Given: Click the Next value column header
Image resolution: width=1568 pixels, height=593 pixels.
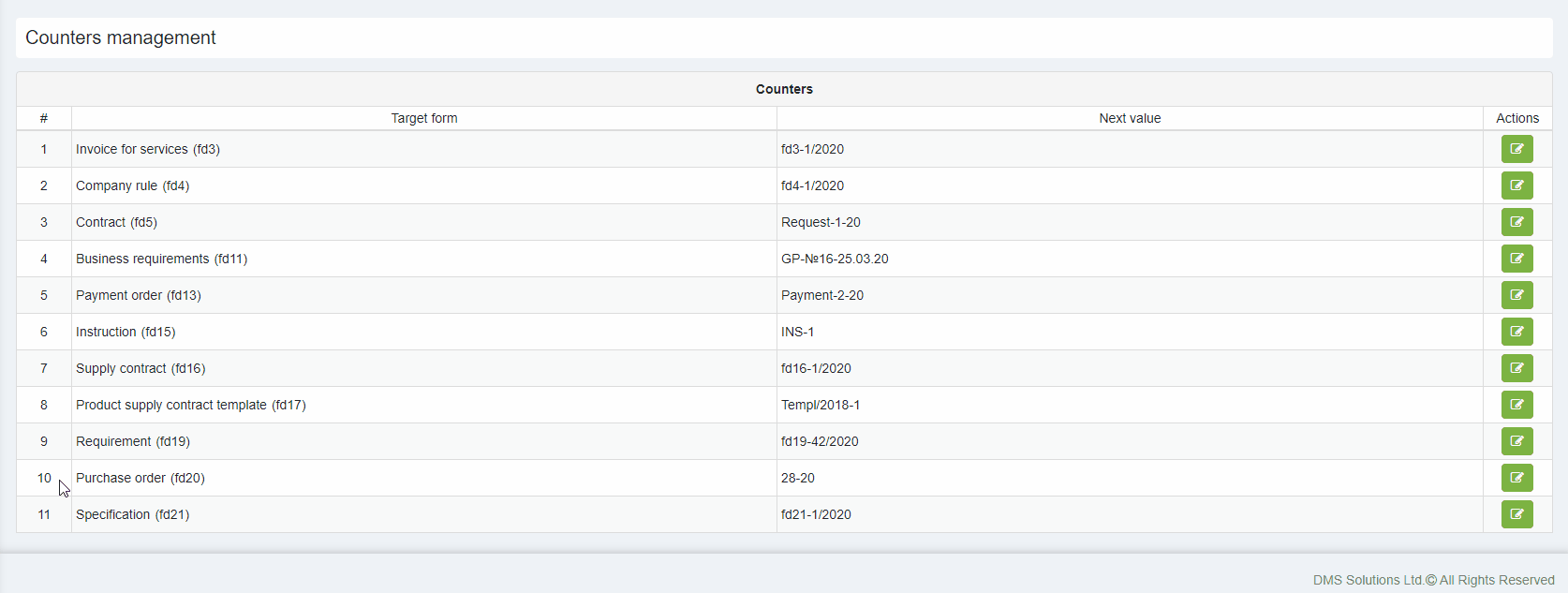Looking at the screenshot, I should click(1129, 118).
